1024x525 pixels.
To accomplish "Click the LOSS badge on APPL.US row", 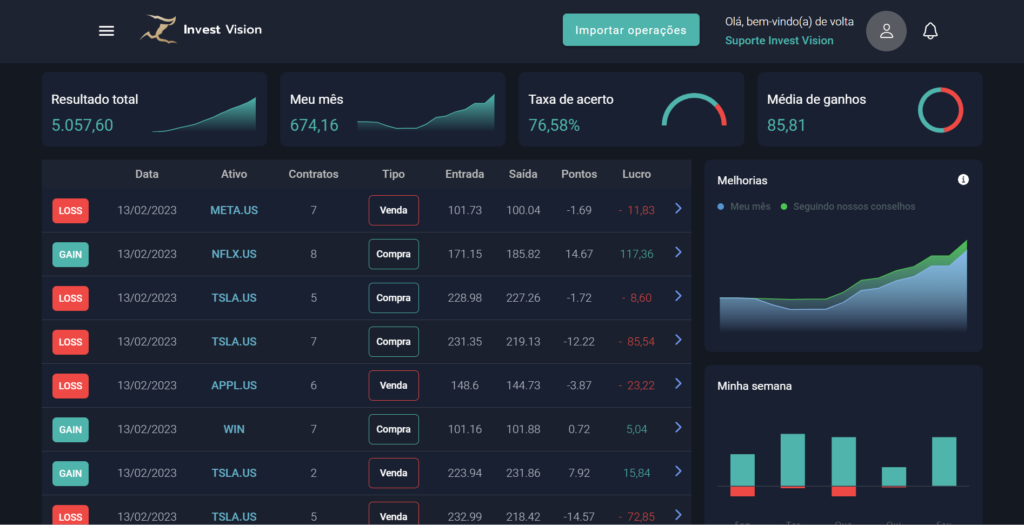I will 71,386.
